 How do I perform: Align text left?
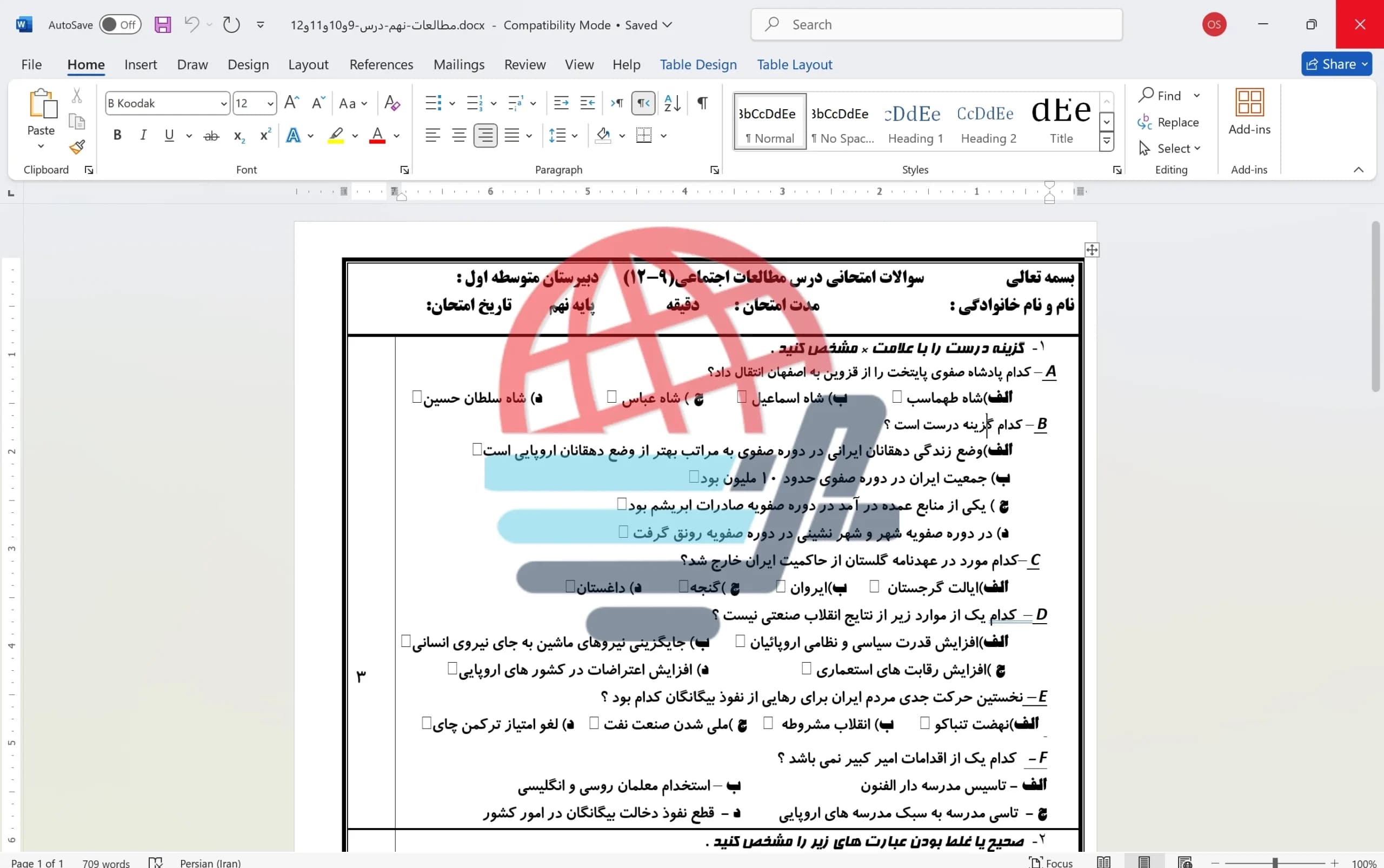(x=432, y=136)
